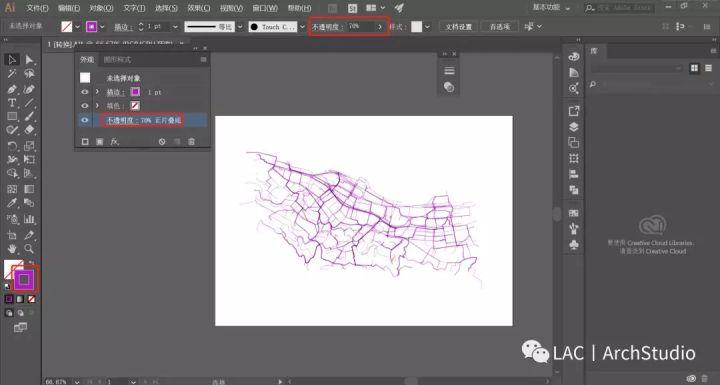Select the Zoom tool

point(29,249)
